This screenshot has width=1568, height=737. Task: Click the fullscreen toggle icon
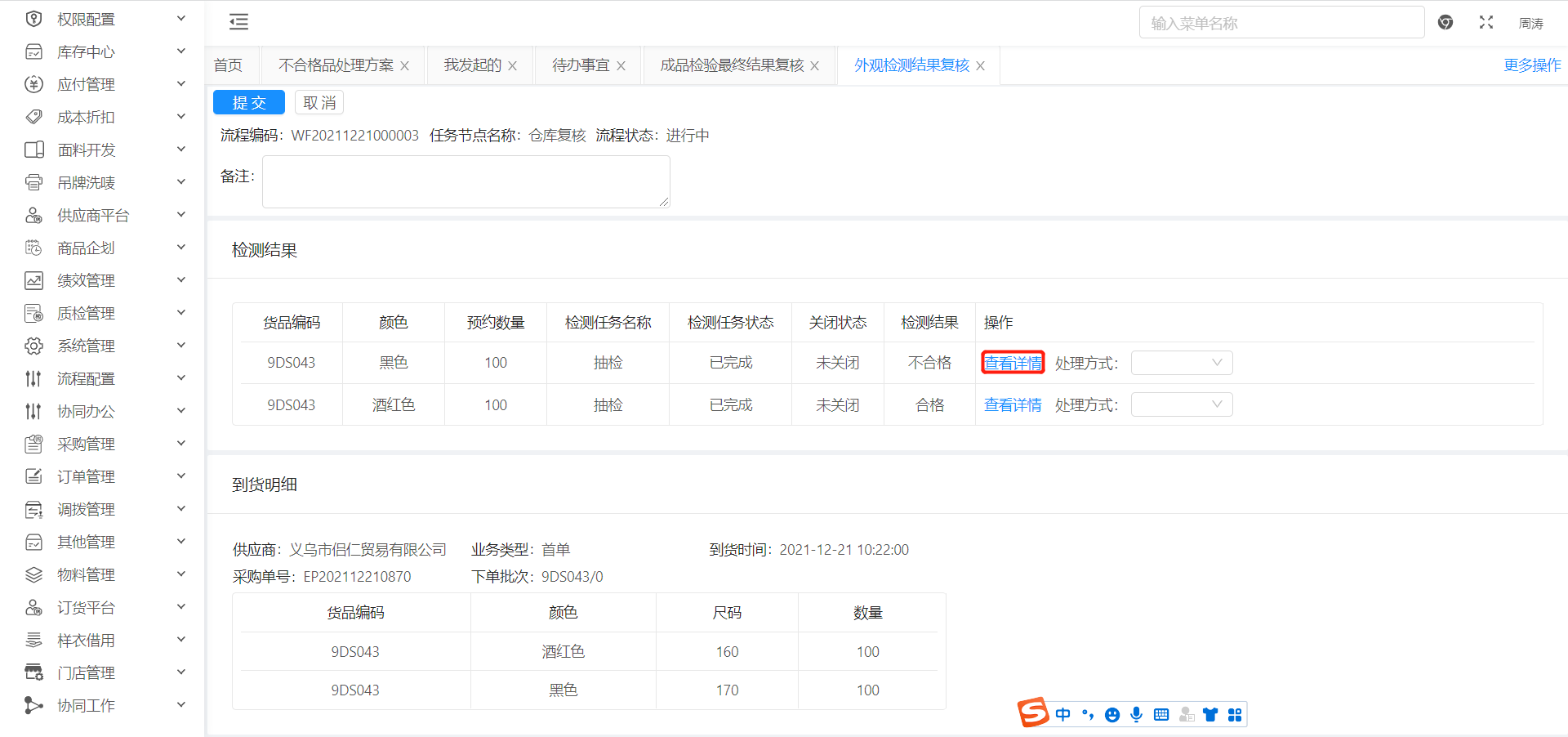pos(1486,23)
